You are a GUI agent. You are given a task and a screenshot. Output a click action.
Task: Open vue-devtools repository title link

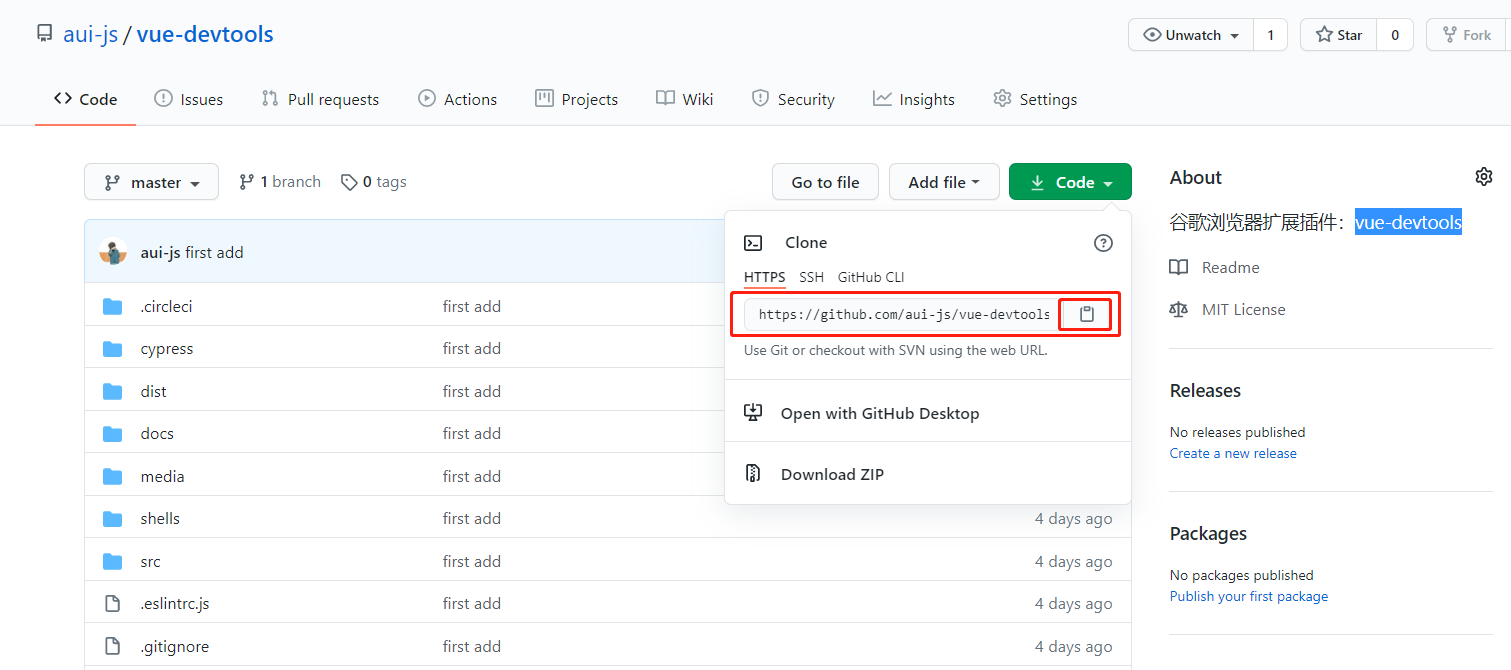[x=205, y=34]
